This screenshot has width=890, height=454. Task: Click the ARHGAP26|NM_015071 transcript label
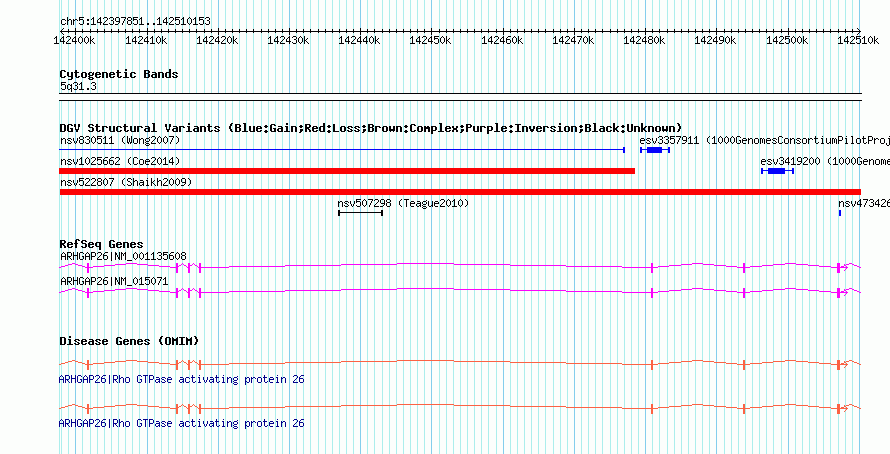[x=114, y=281]
